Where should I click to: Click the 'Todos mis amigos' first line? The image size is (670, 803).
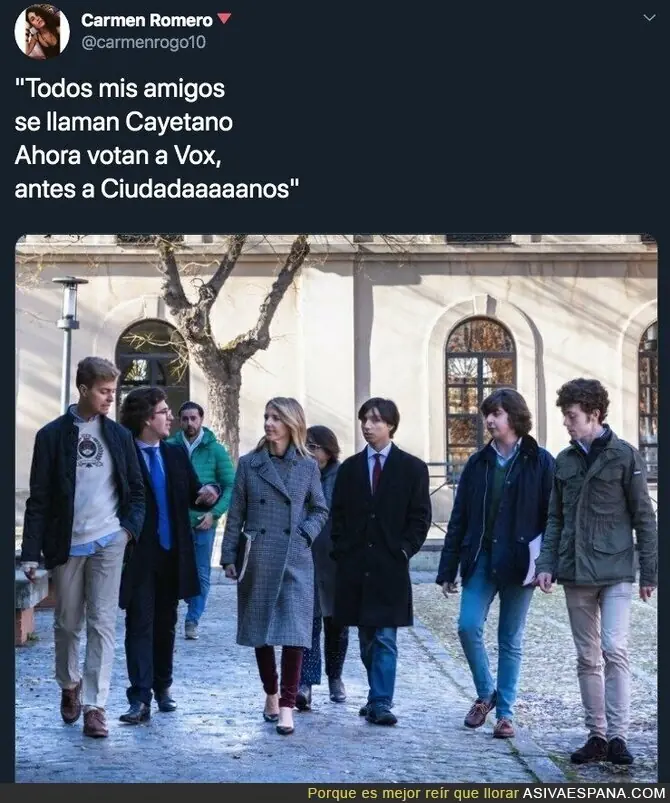click(120, 89)
